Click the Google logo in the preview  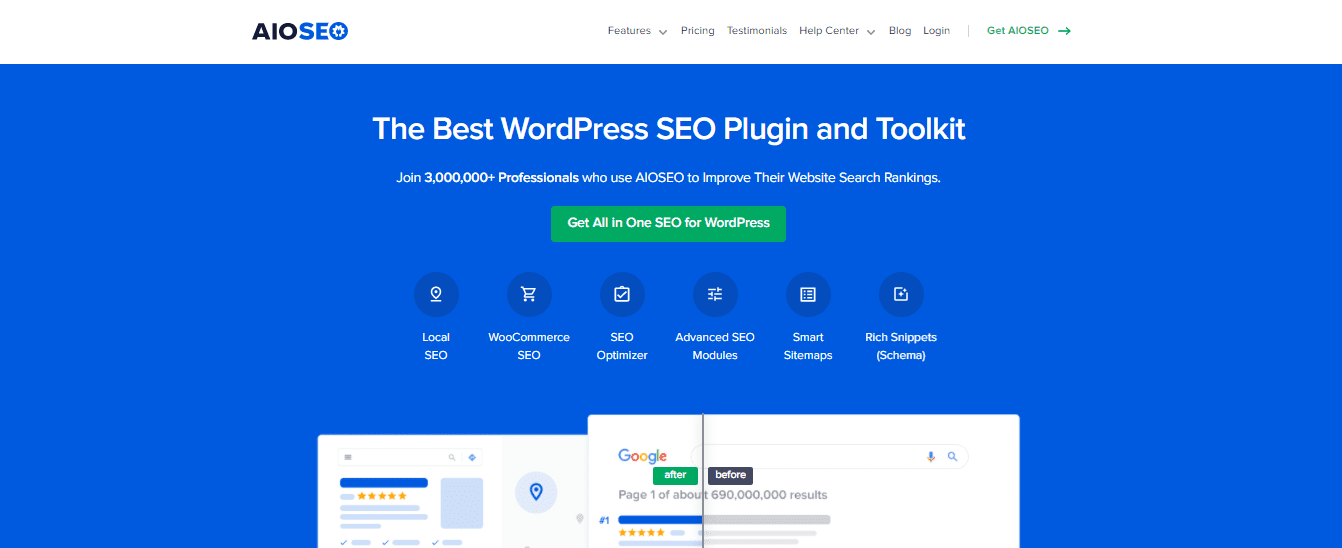tap(642, 456)
